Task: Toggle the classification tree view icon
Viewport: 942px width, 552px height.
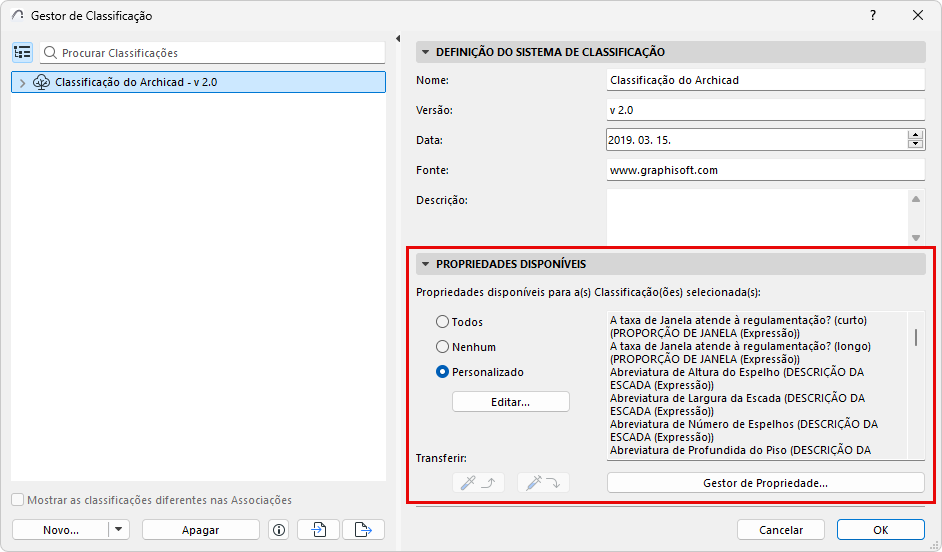Action: 22,53
